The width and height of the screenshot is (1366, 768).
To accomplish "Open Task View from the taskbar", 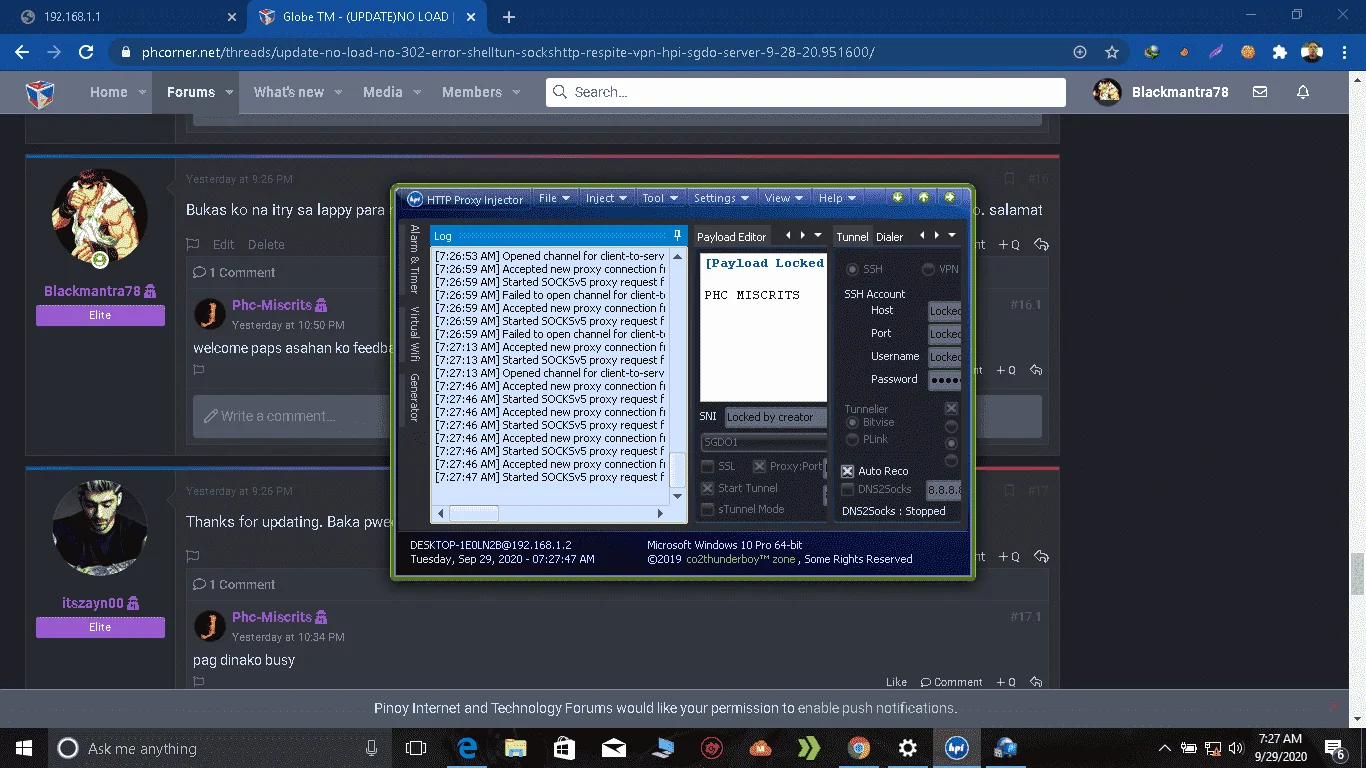I will coord(416,748).
